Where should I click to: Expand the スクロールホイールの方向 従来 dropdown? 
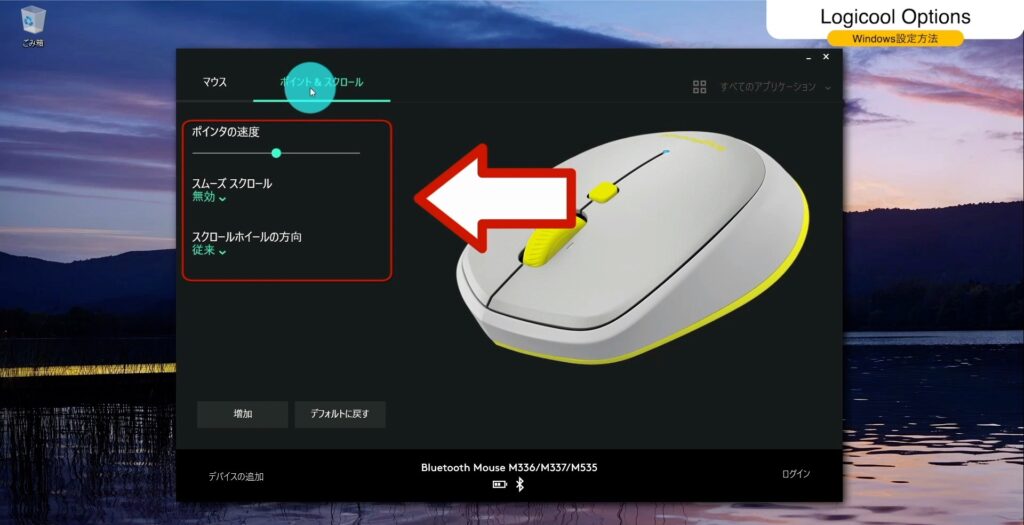209,250
